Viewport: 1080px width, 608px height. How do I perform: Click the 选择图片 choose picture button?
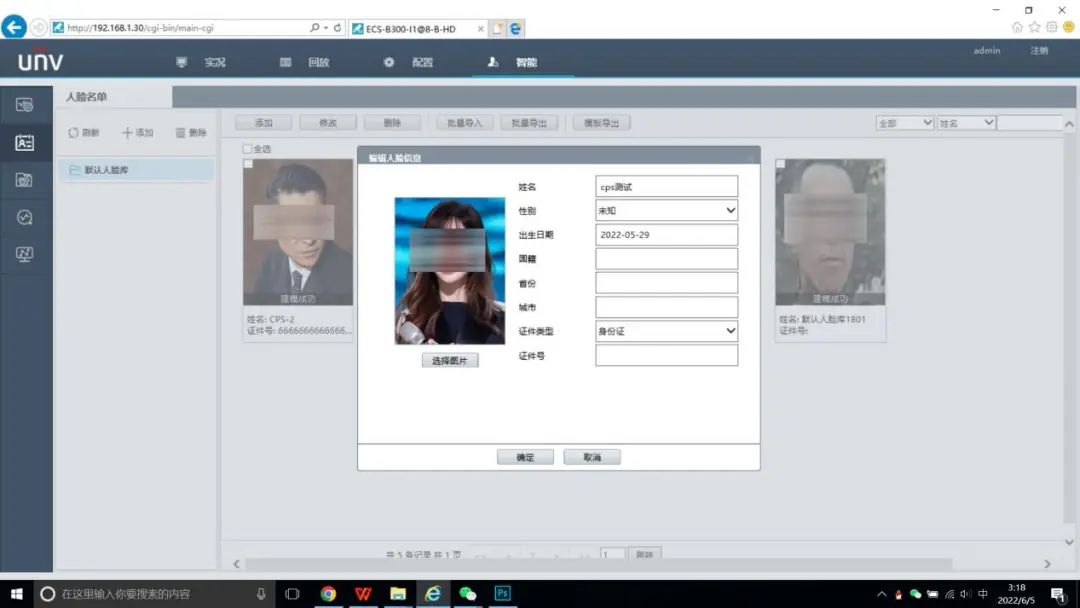450,361
